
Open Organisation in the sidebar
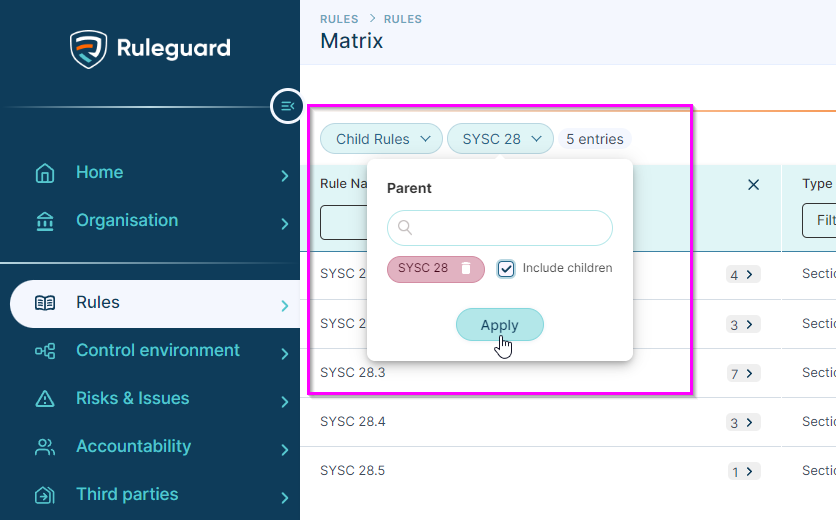point(127,220)
